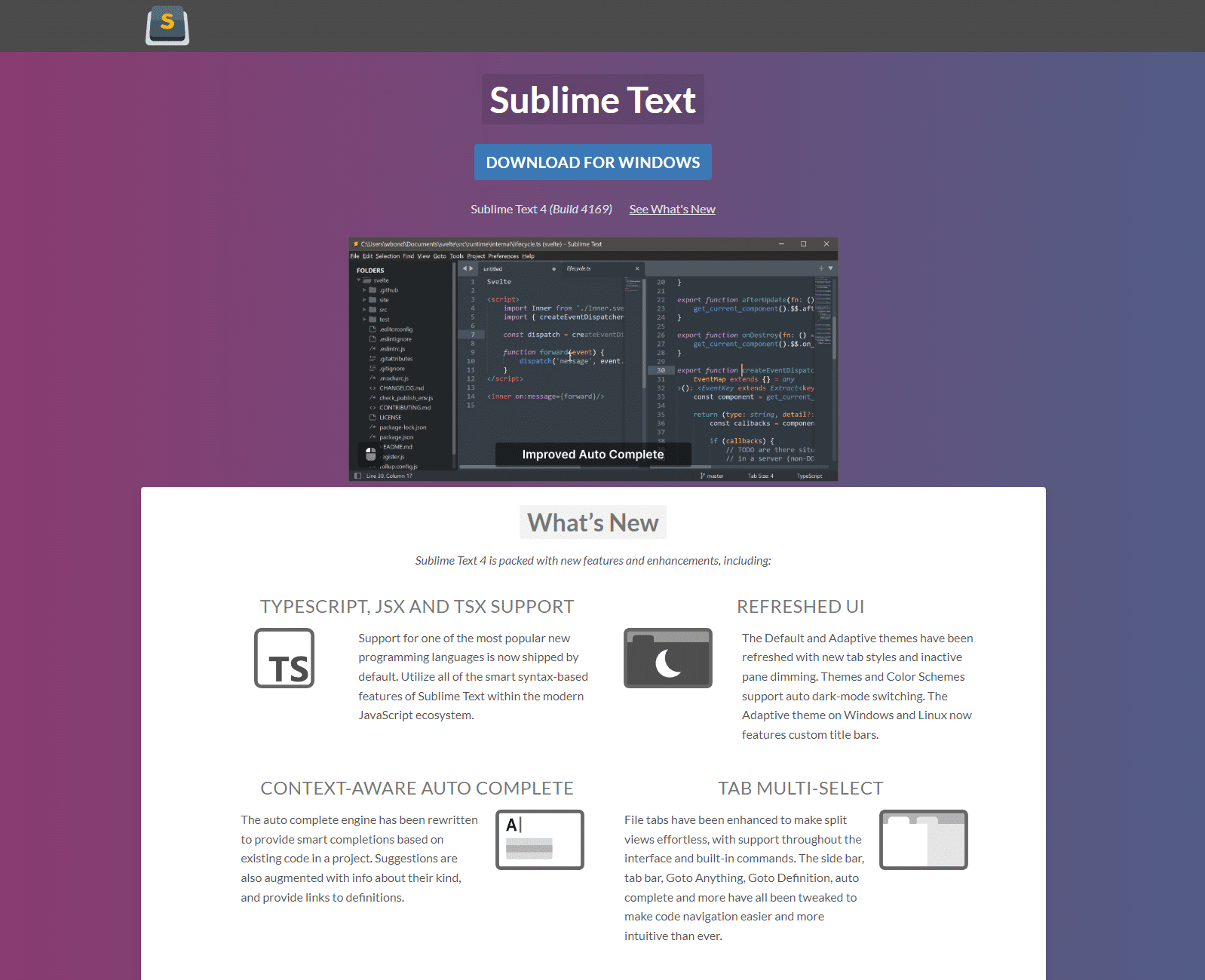The height and width of the screenshot is (980, 1205).
Task: Click the open svelte folder icon
Action: (367, 280)
